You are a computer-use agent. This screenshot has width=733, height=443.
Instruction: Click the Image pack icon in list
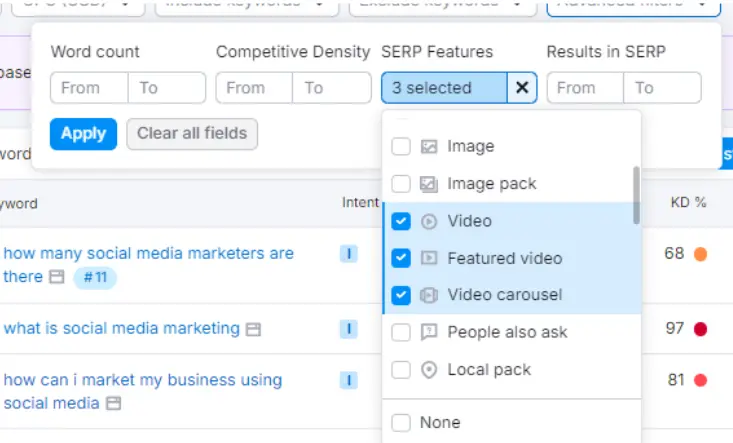(429, 184)
